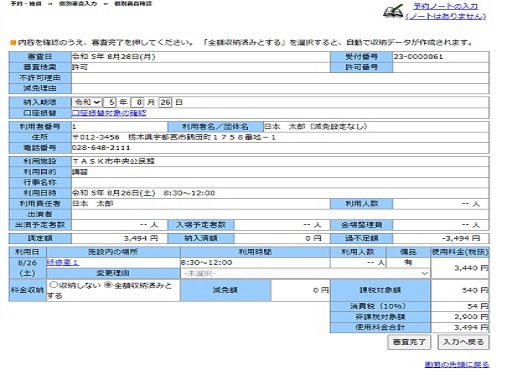The width and height of the screenshot is (512, 385).
Task: Click the 入力へ戻る button
Action: coord(463,342)
